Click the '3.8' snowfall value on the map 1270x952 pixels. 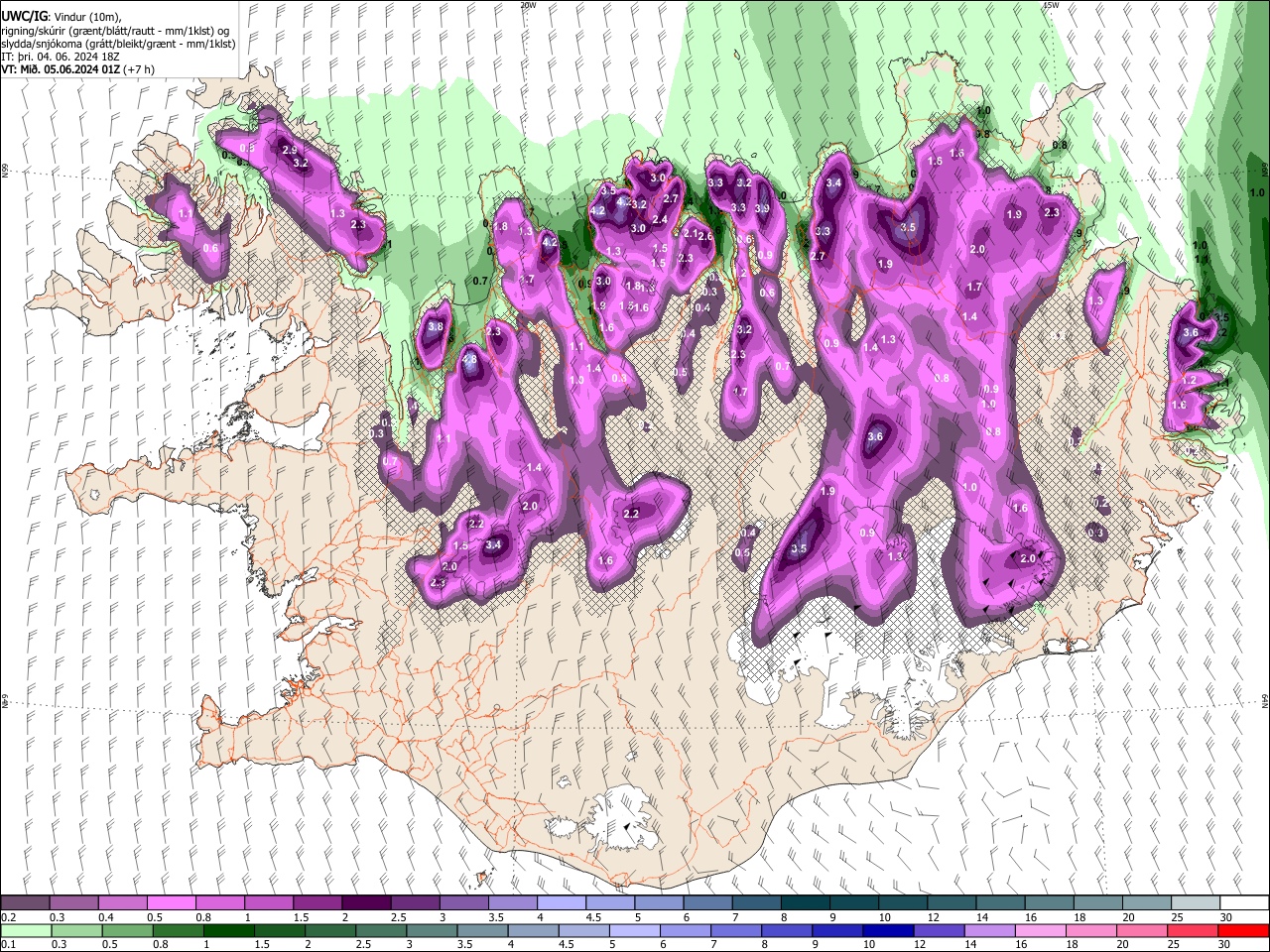tap(435, 327)
